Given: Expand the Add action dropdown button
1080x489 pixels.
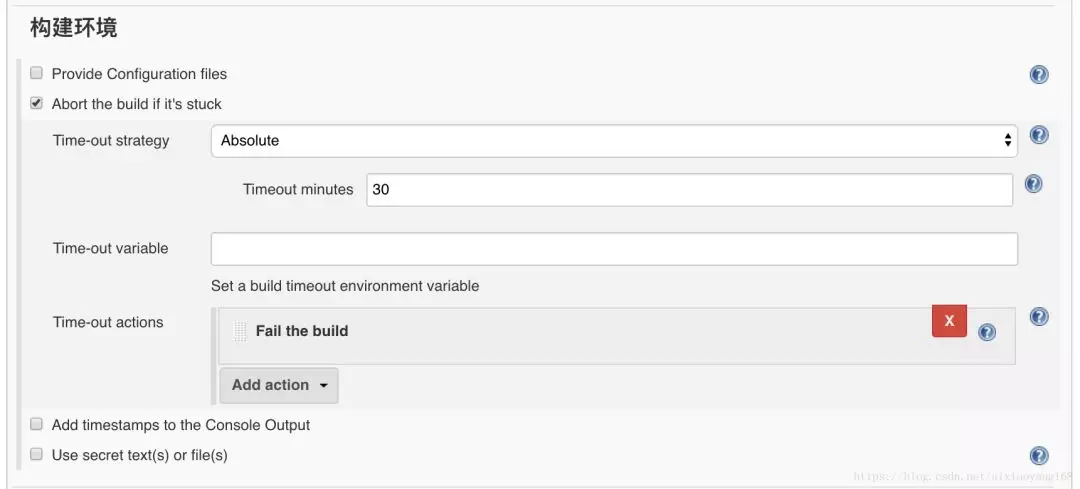Looking at the screenshot, I should coord(279,385).
